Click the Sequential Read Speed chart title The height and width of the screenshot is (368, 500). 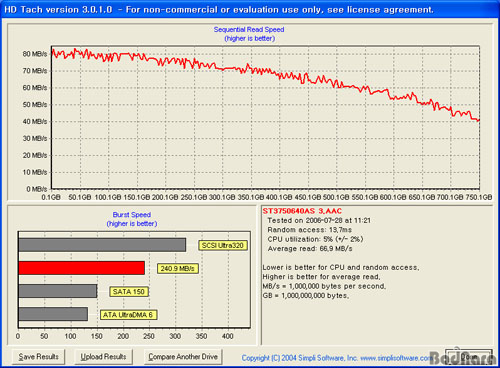pyautogui.click(x=249, y=29)
